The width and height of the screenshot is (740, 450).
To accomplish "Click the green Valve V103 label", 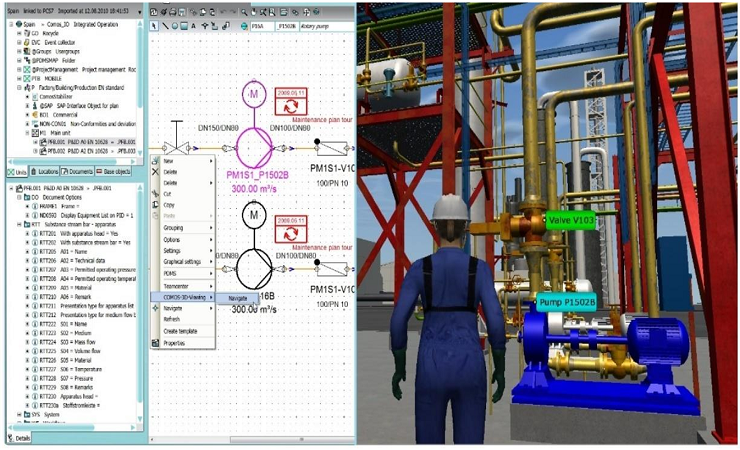I will pos(570,220).
